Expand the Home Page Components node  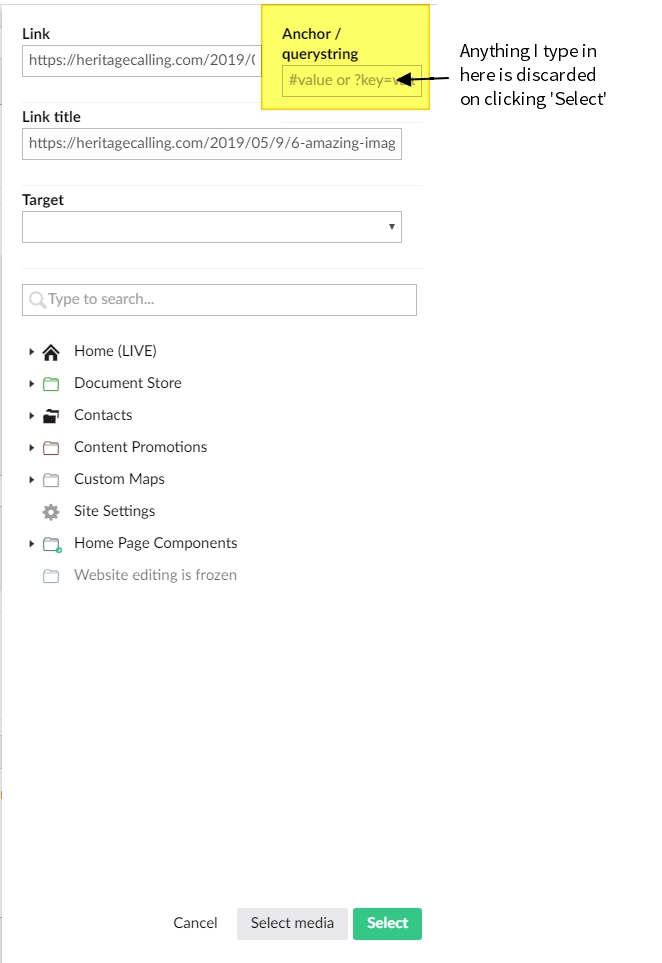pyautogui.click(x=31, y=543)
